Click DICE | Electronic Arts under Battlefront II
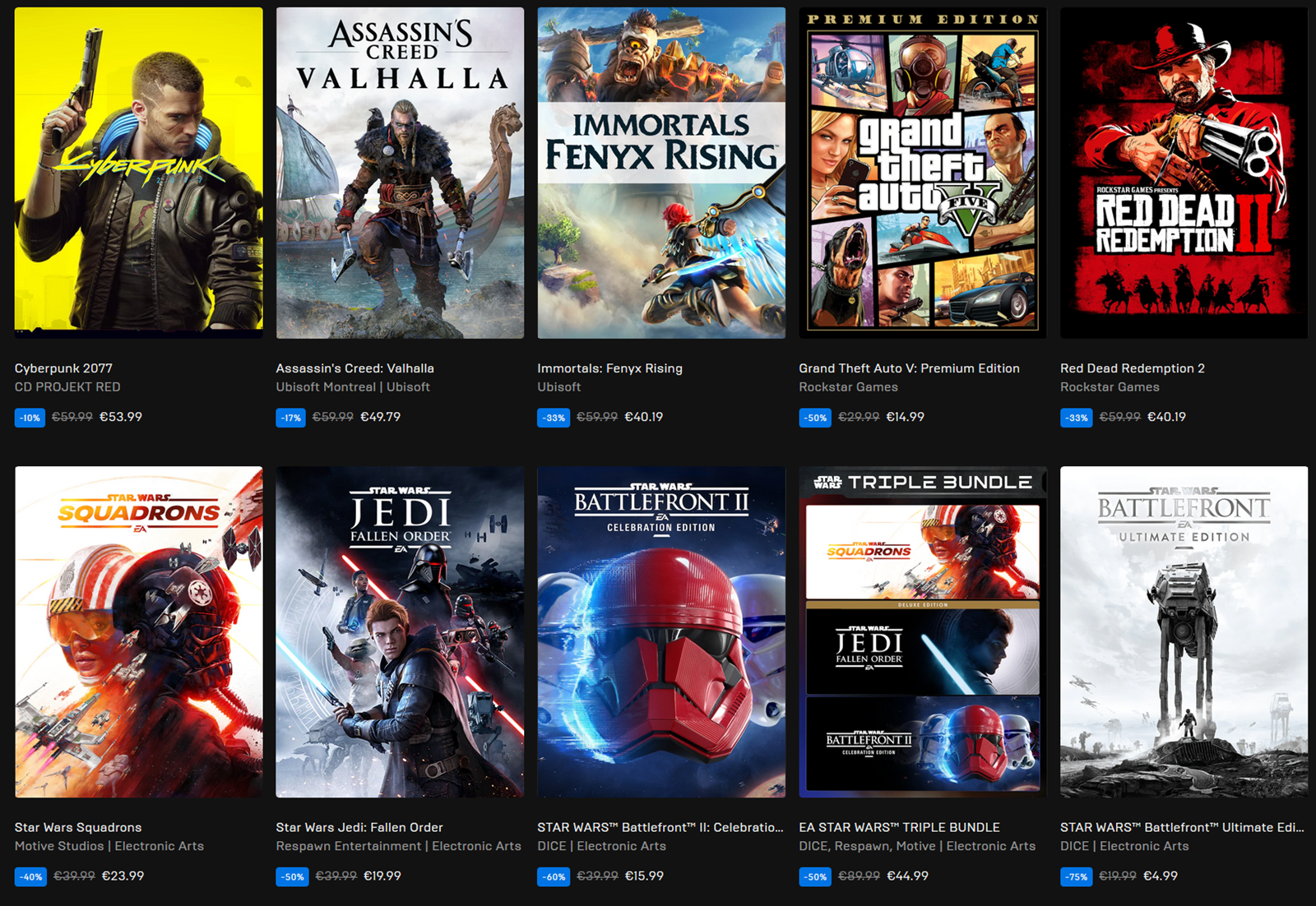Image resolution: width=1316 pixels, height=906 pixels. pos(601,846)
